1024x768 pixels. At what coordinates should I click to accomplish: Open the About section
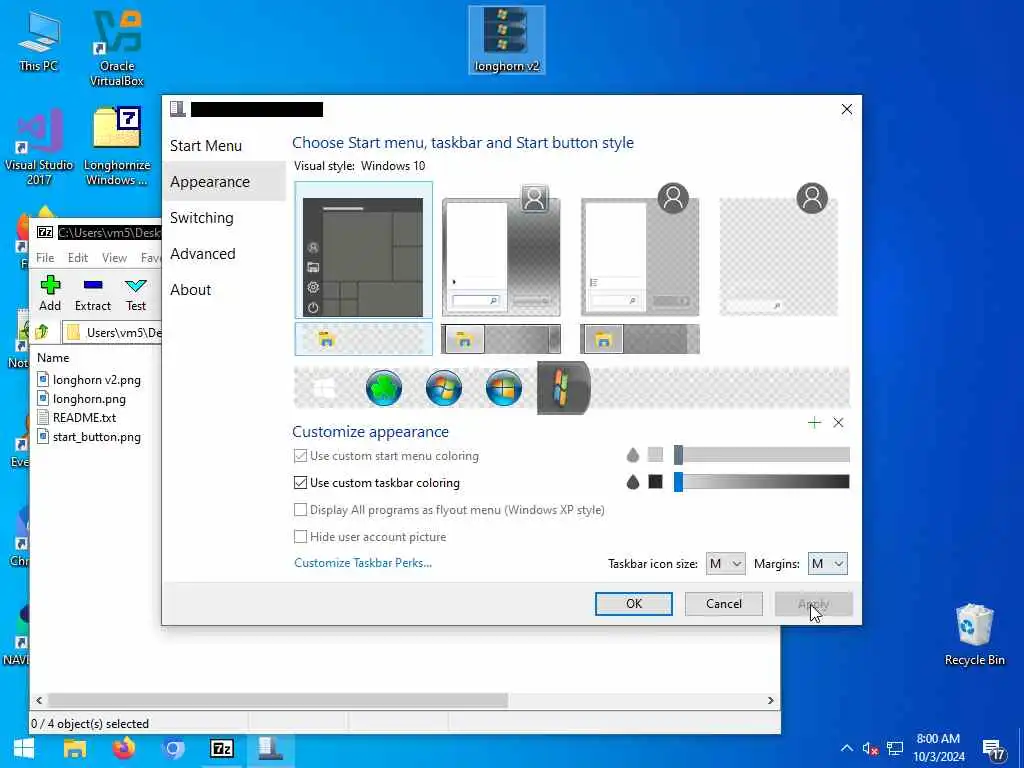190,289
